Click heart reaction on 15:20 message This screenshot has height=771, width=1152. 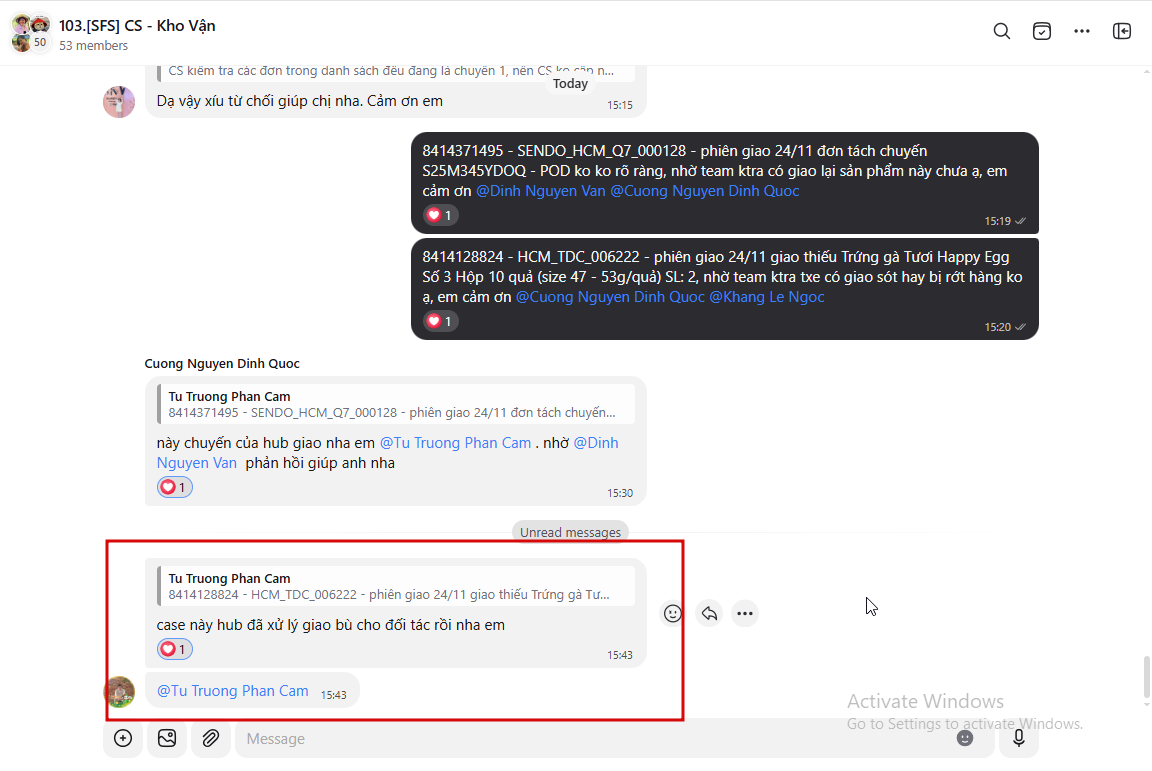[440, 321]
